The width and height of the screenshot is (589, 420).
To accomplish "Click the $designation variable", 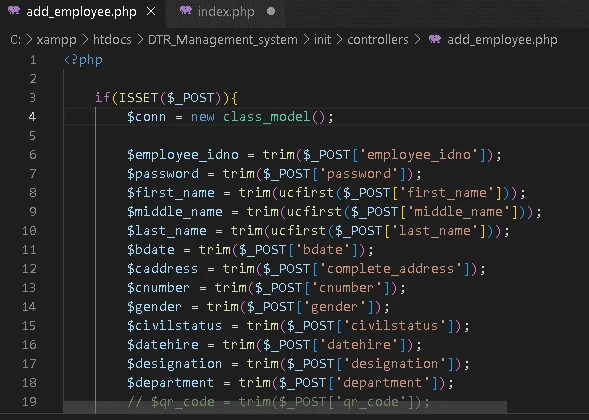I will pos(174,364).
